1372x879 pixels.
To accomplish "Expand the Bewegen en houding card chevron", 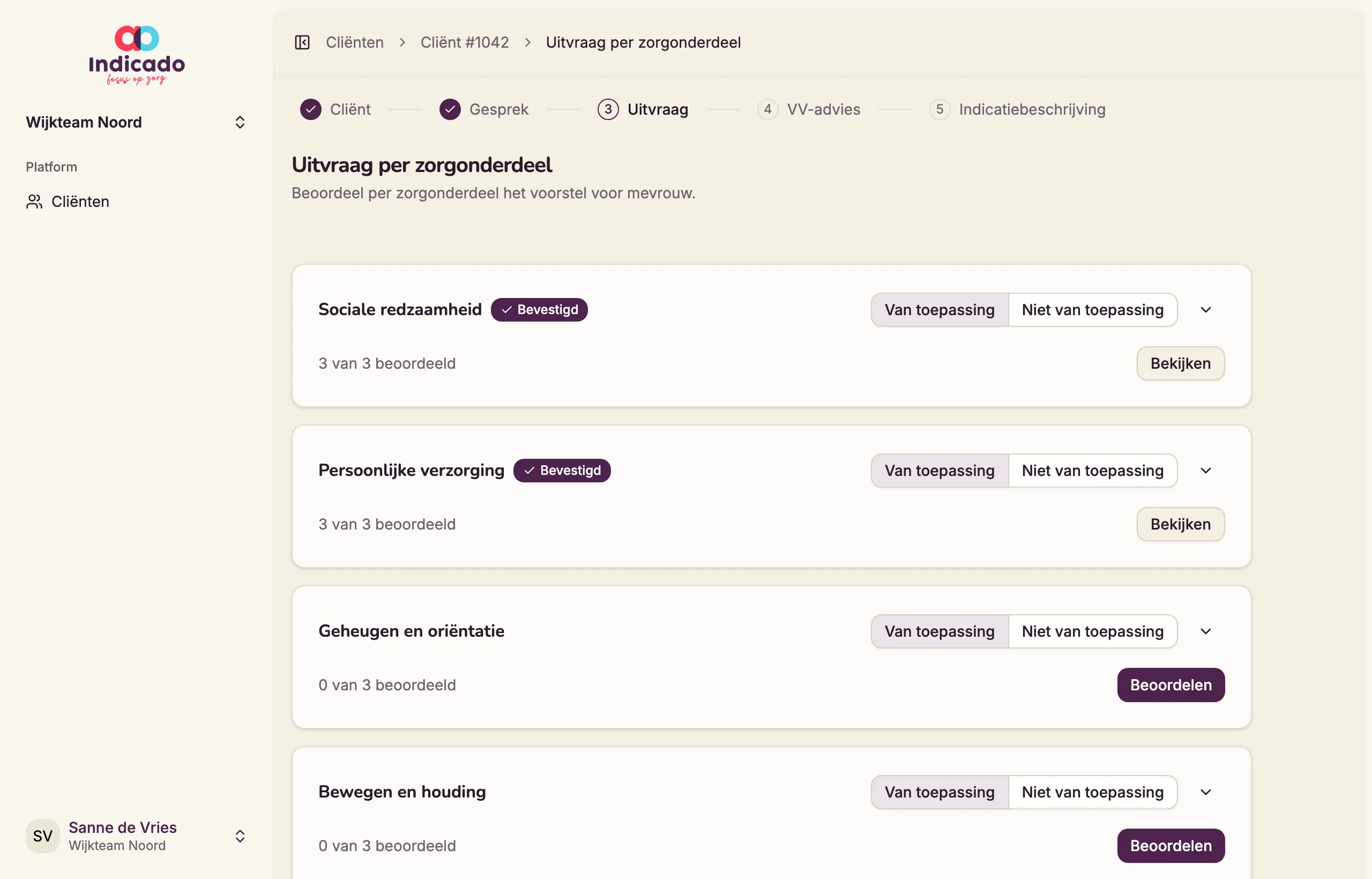I will click(1206, 792).
